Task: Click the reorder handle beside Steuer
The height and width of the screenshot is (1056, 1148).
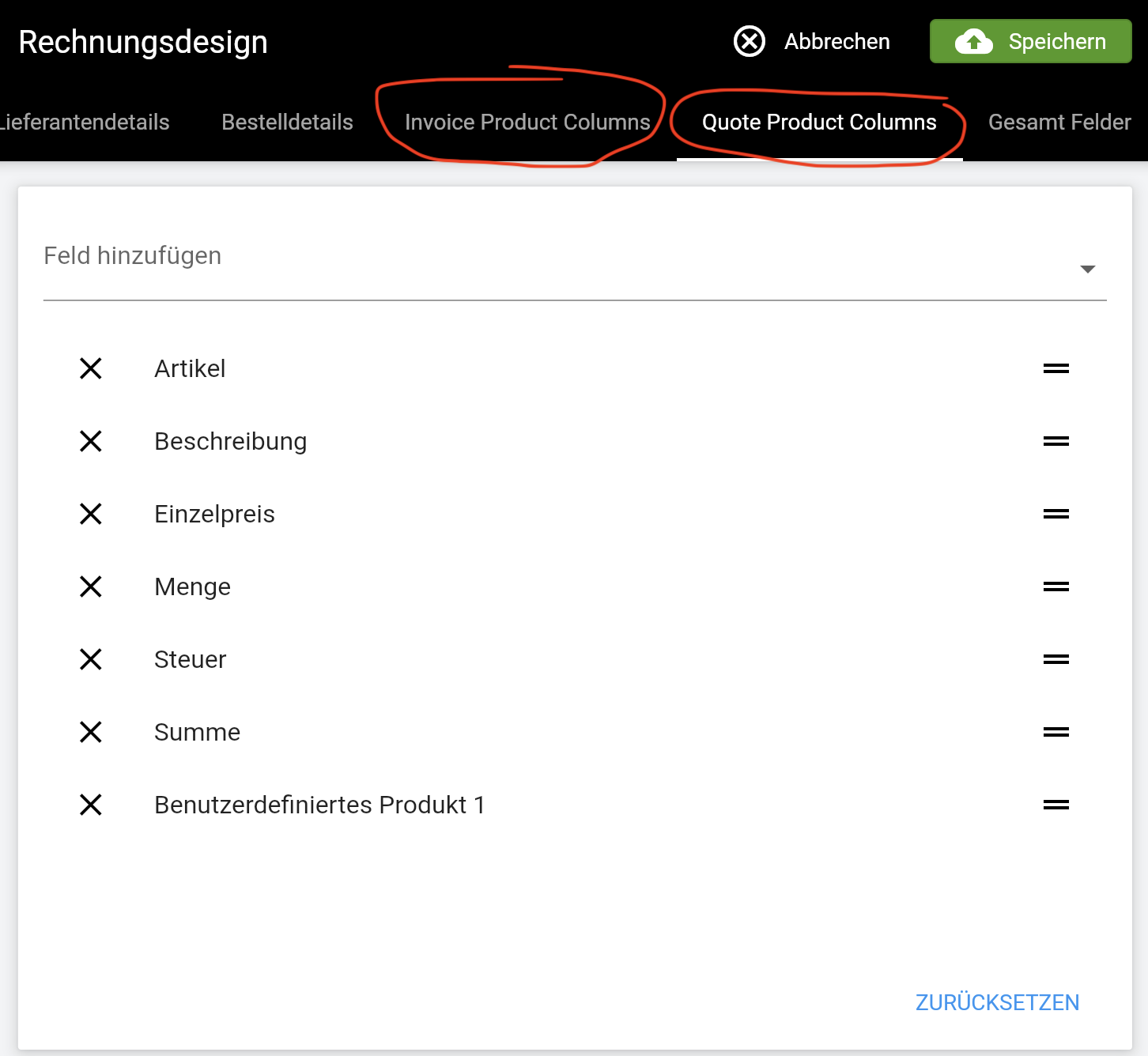Action: click(1056, 659)
